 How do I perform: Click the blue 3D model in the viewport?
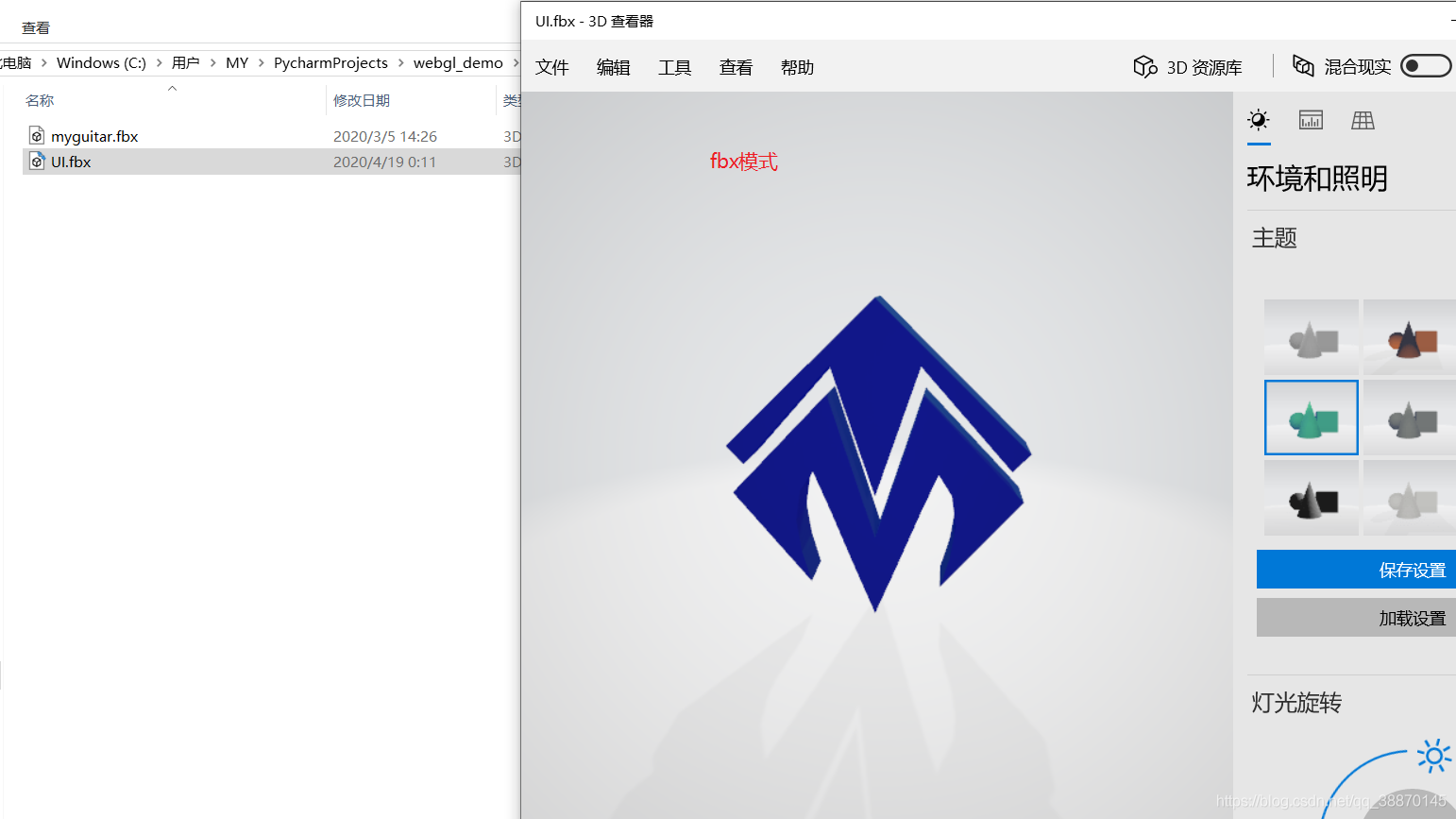[x=878, y=453]
